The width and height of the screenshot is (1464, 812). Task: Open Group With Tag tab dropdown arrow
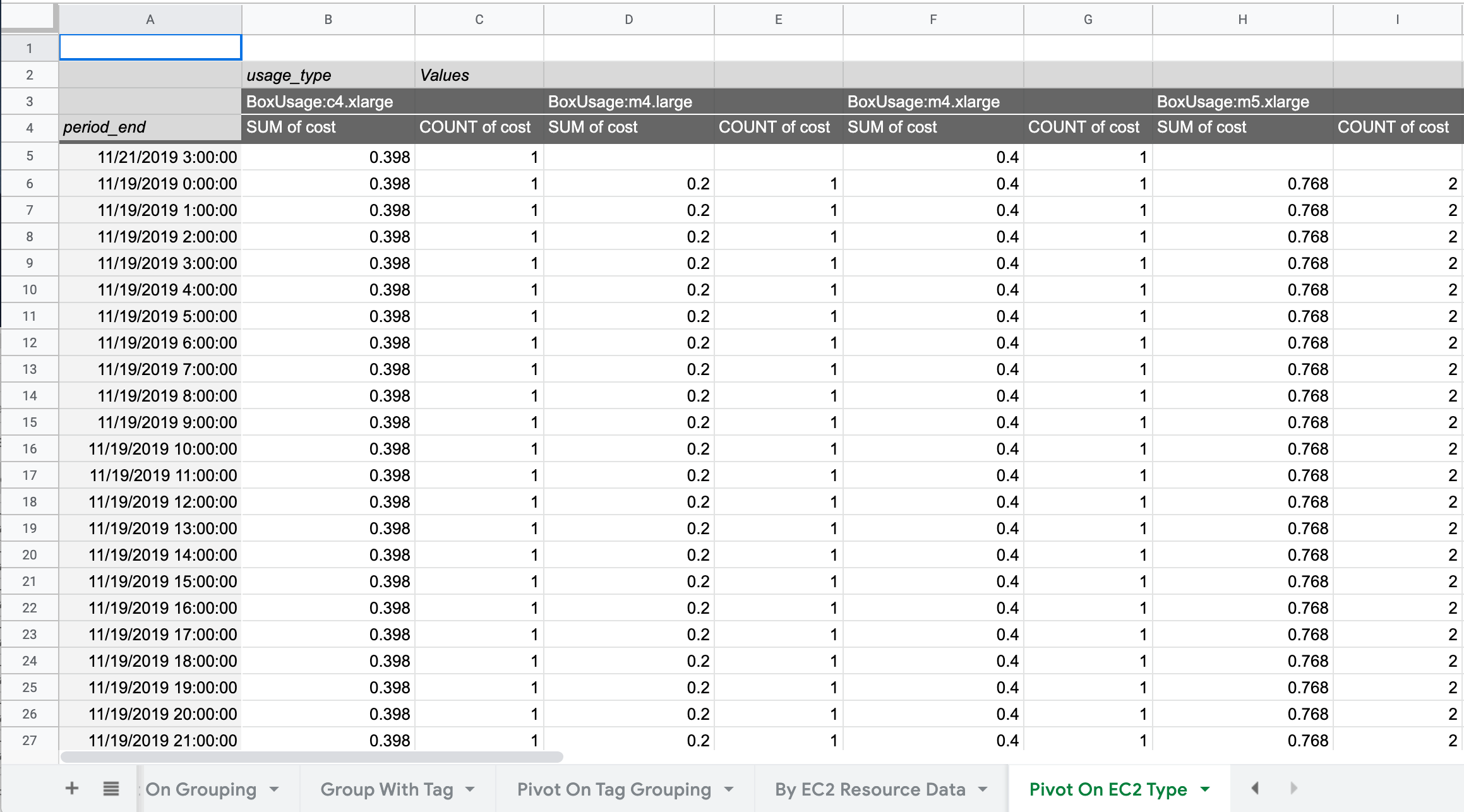(x=470, y=789)
